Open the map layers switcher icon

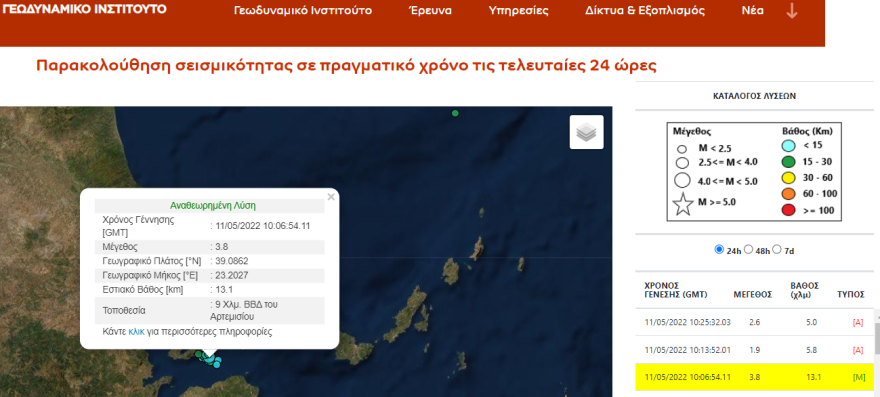pos(586,132)
